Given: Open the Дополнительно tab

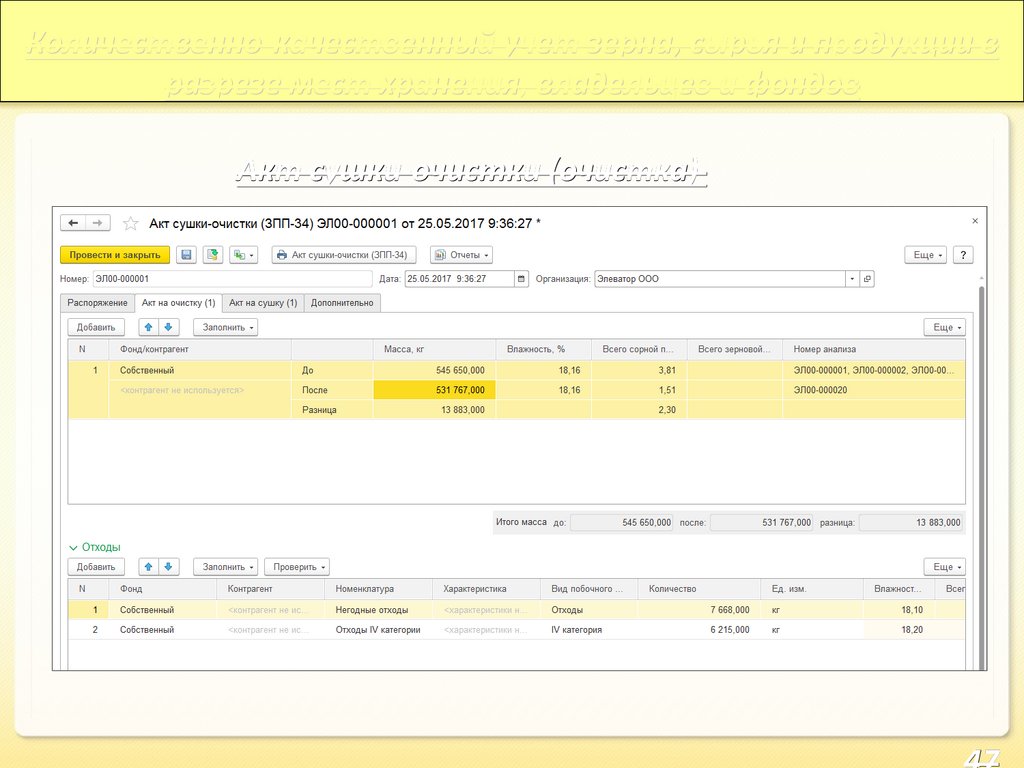Looking at the screenshot, I should pos(342,302).
